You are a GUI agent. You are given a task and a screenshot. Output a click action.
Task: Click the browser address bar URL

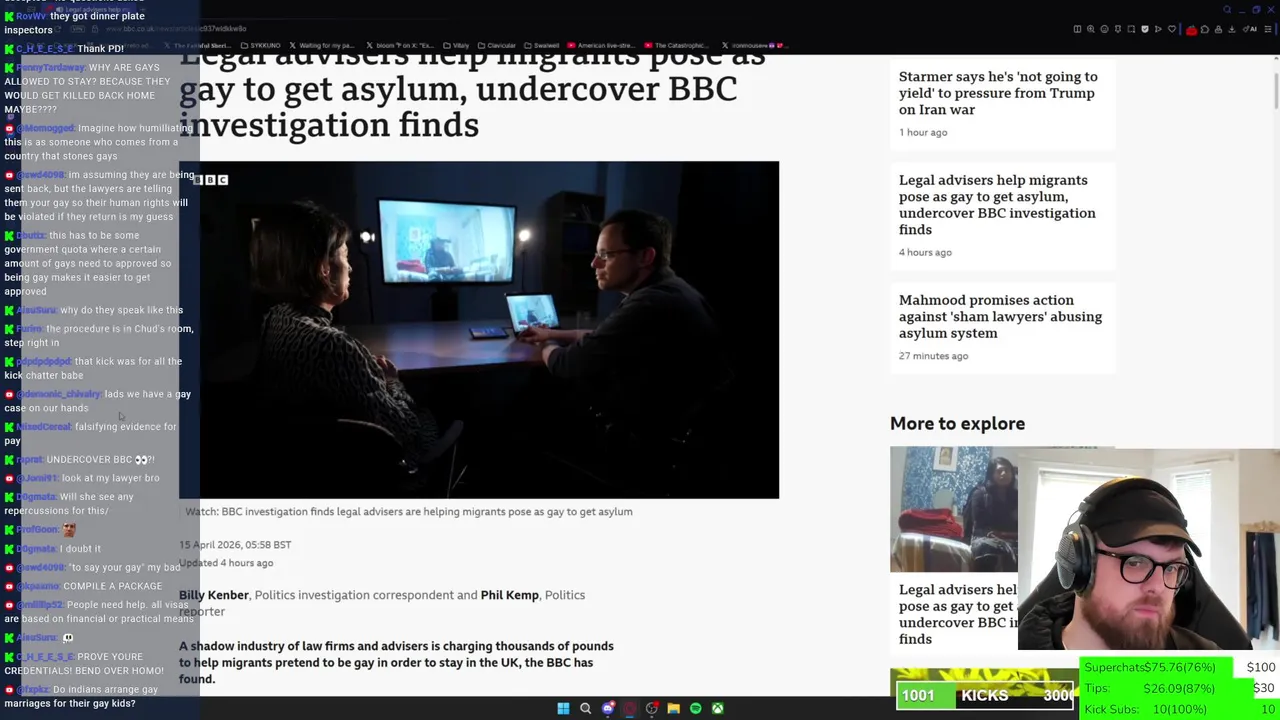click(175, 29)
